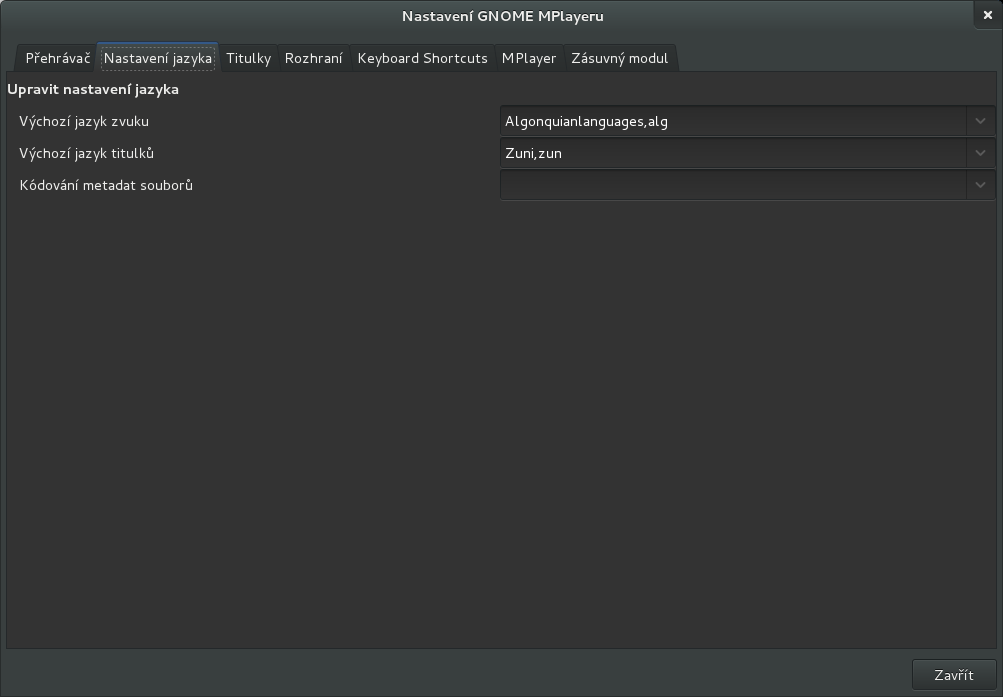Expand the Výchozí jazyk zvuku dropdown arrow
This screenshot has width=1003, height=697.
980,121
